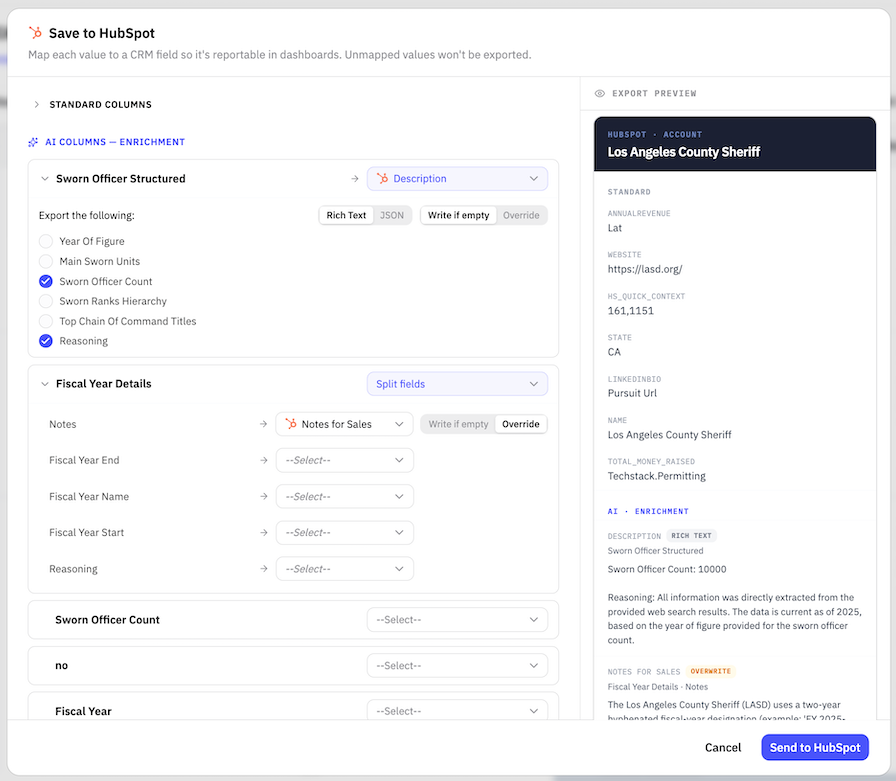Image resolution: width=896 pixels, height=781 pixels.
Task: Expand the Standard Columns section
Action: (37, 105)
